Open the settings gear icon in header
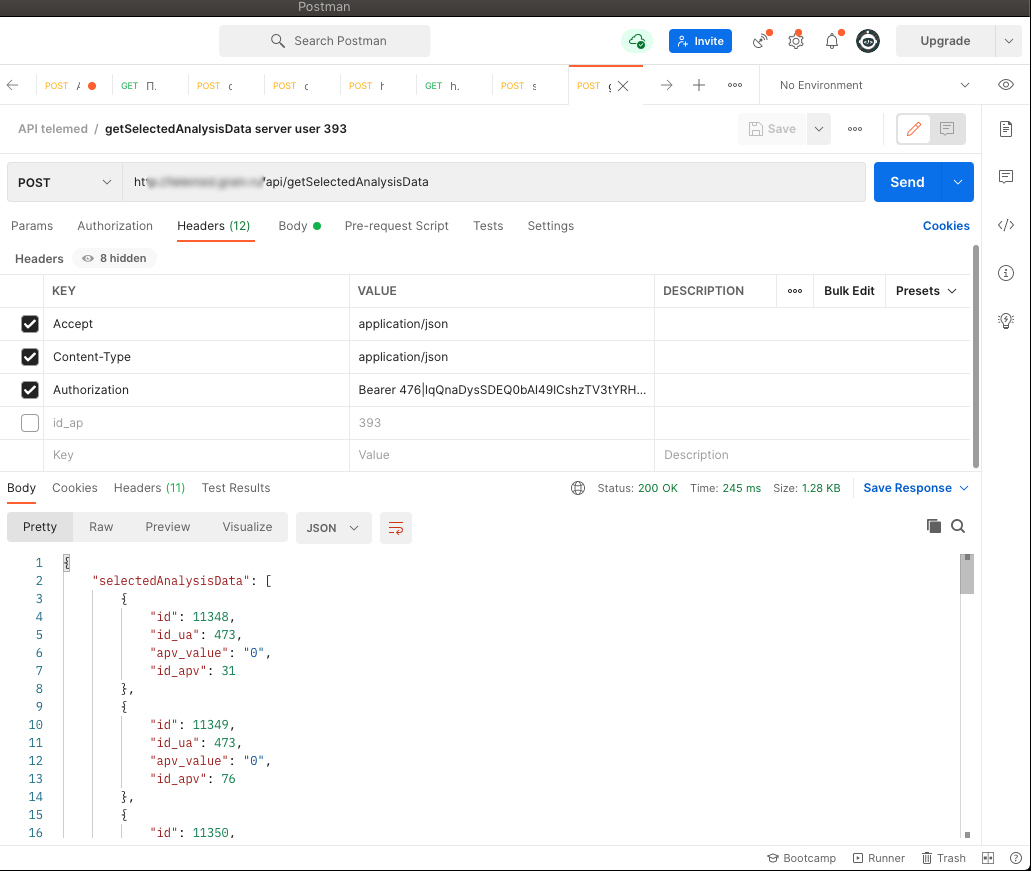 795,41
